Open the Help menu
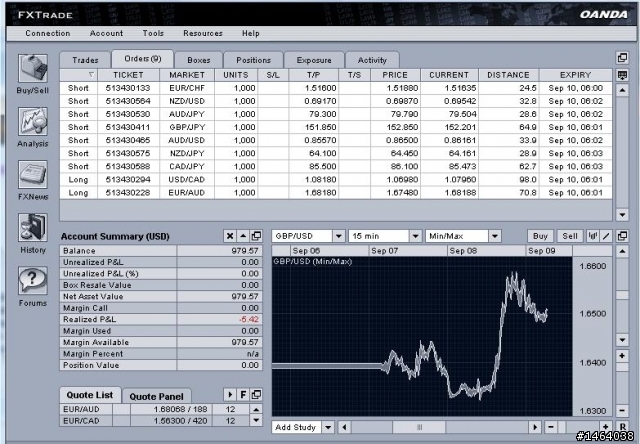 (251, 33)
